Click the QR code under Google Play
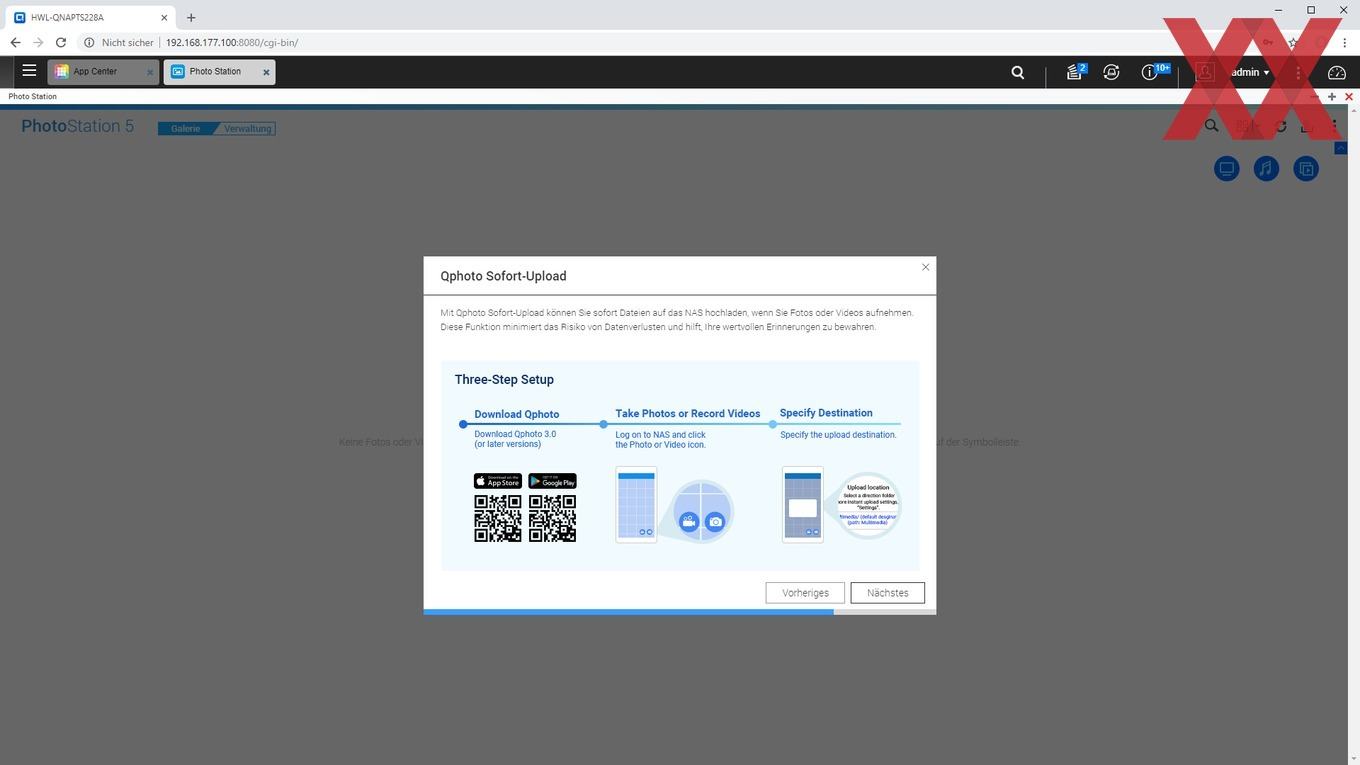Viewport: 1360px width, 765px height. pyautogui.click(x=552, y=518)
